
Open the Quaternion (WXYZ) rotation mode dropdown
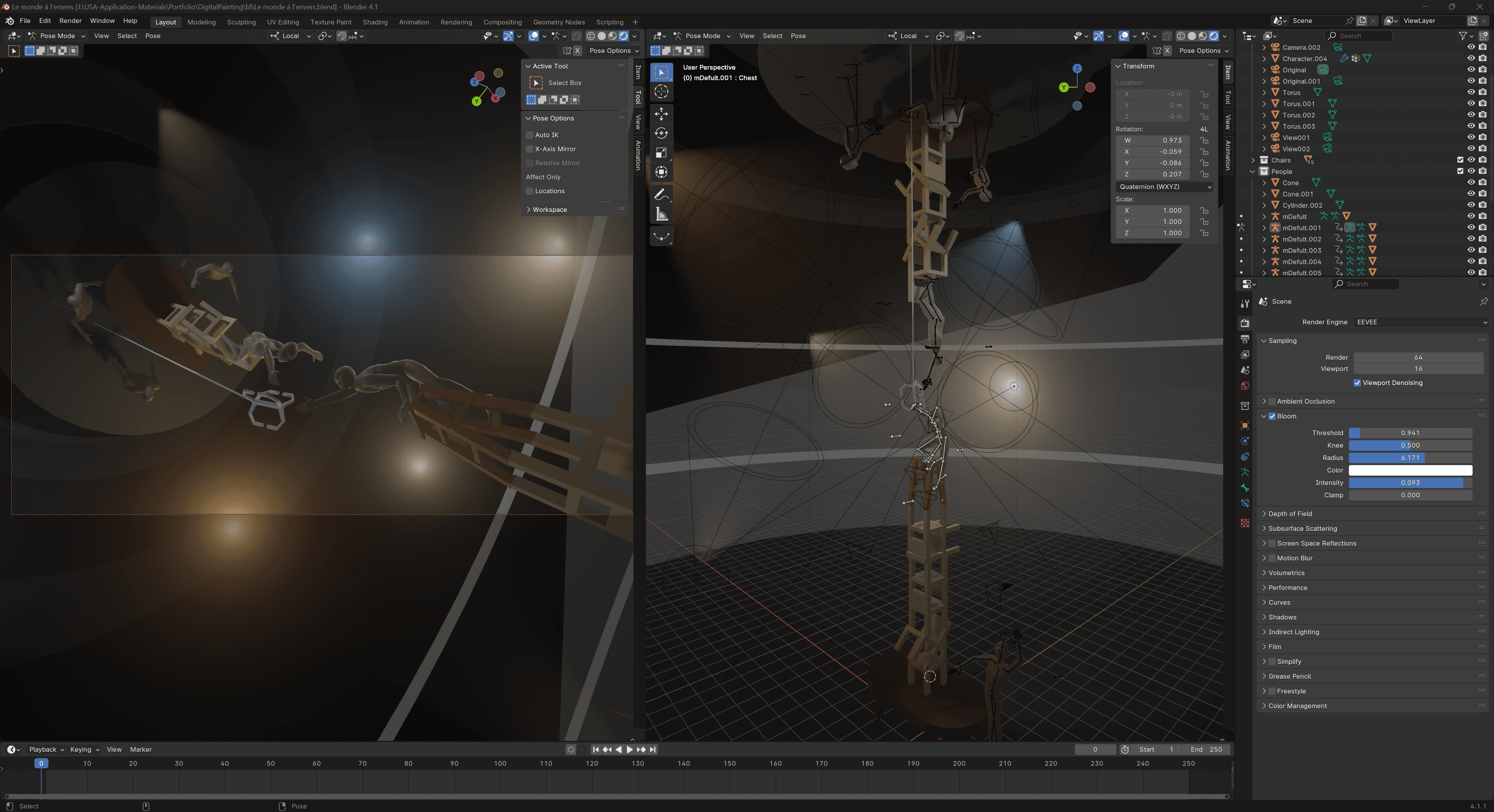pyautogui.click(x=1164, y=187)
